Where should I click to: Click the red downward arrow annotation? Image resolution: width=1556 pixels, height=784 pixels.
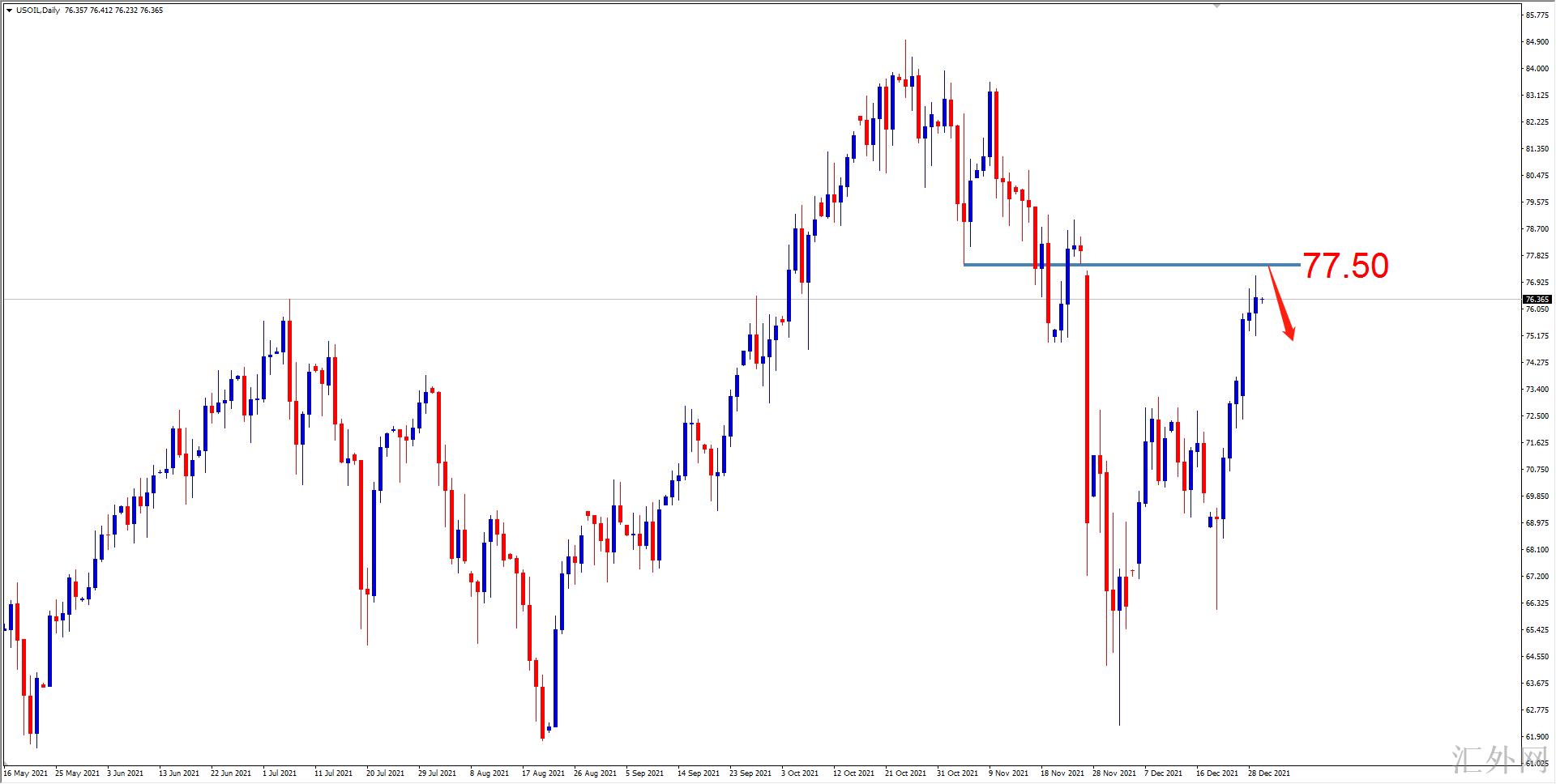click(x=1281, y=304)
